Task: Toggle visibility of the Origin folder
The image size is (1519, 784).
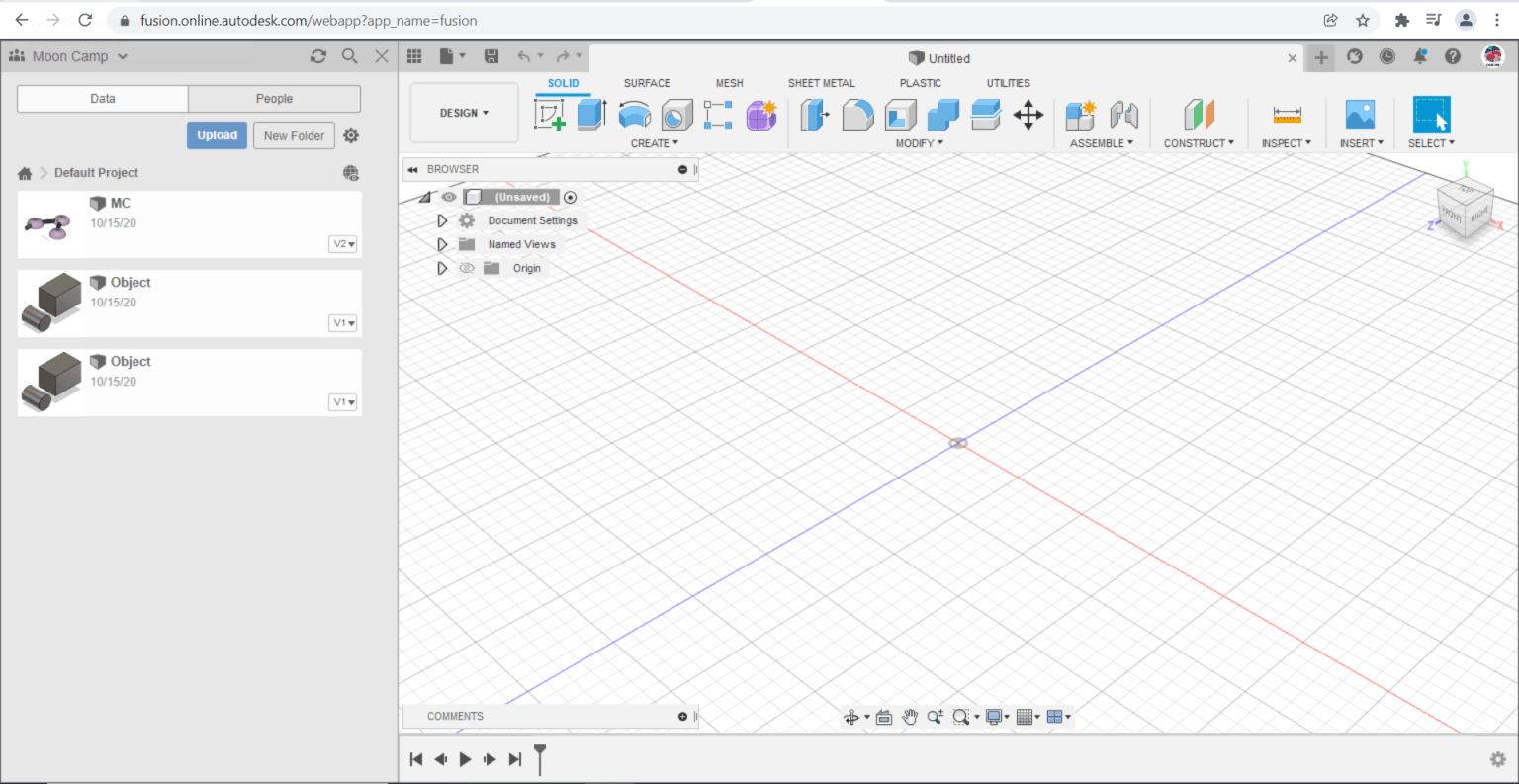Action: tap(467, 267)
